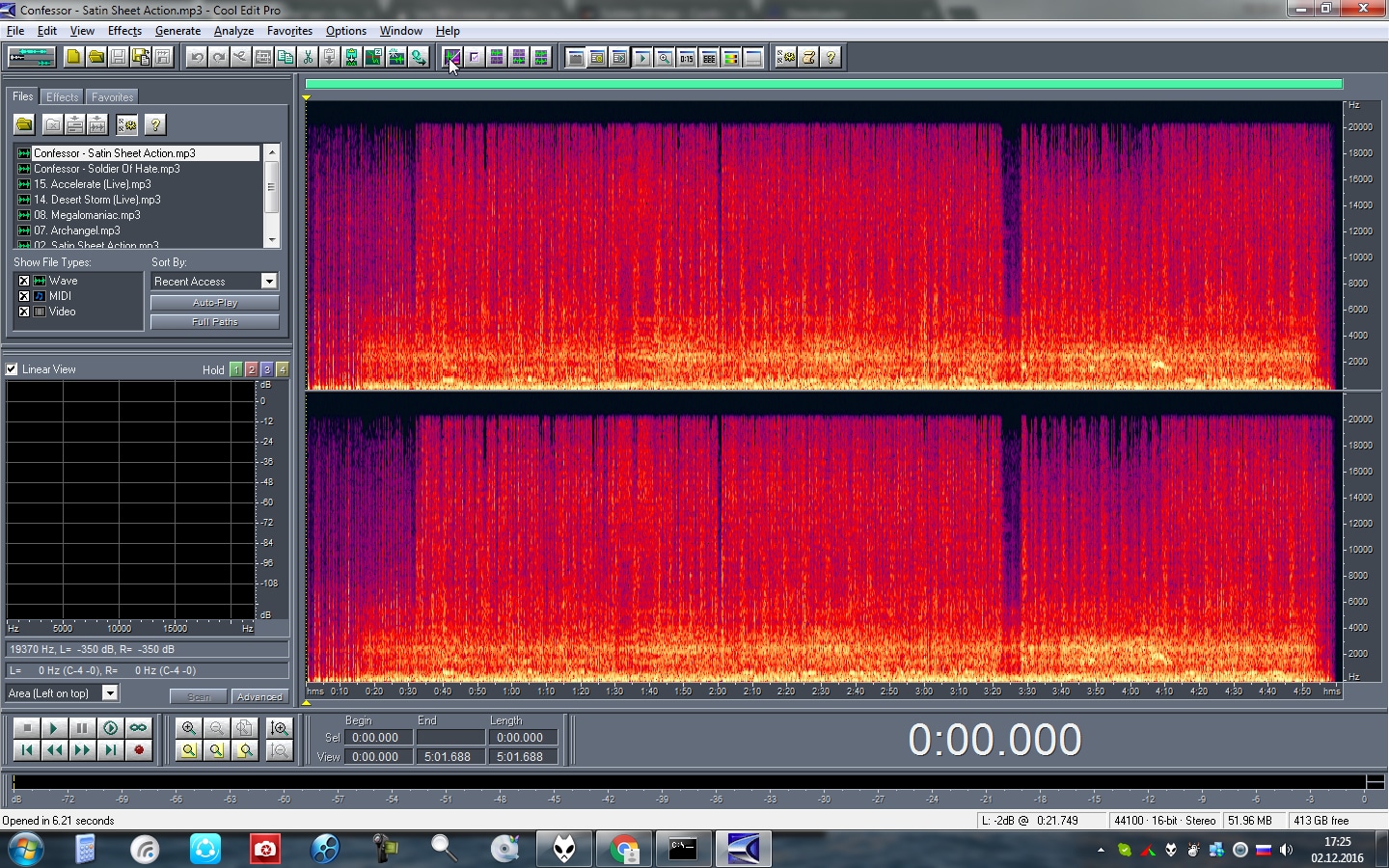Click the Advanced button in frequency analysis
Image resolution: width=1389 pixels, height=868 pixels.
coord(259,696)
